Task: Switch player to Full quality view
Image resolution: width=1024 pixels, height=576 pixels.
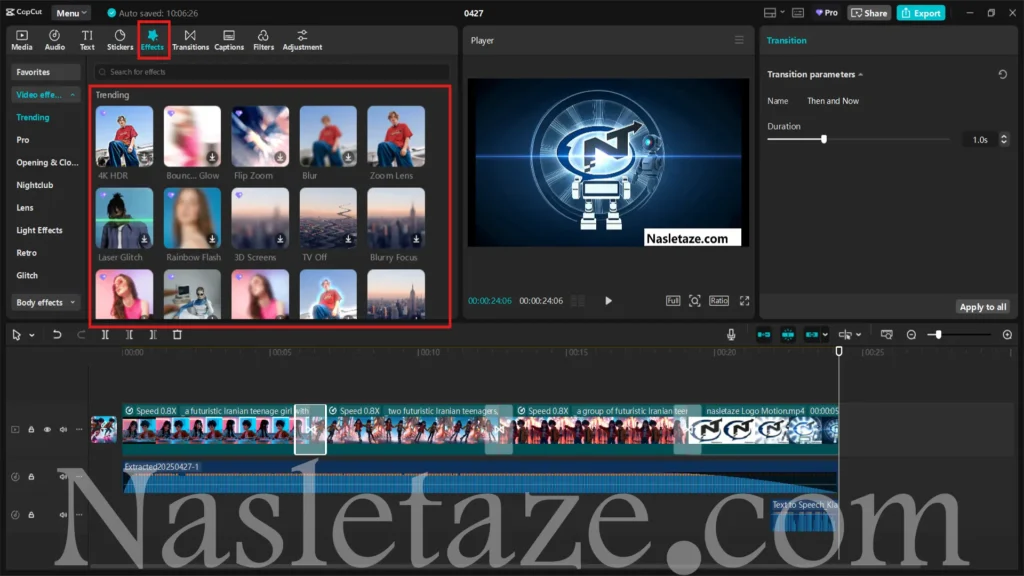Action: pos(673,300)
